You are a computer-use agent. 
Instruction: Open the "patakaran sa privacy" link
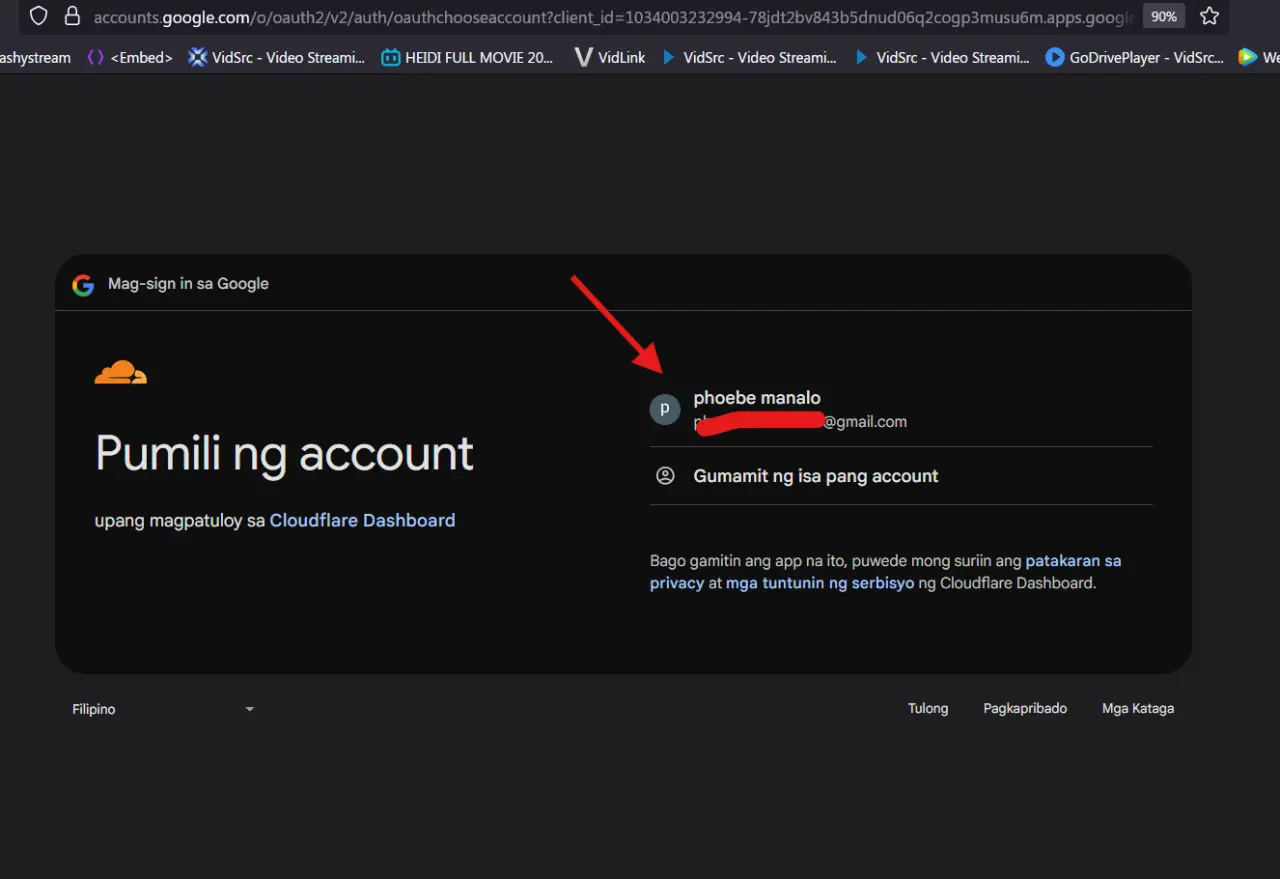coord(885,572)
